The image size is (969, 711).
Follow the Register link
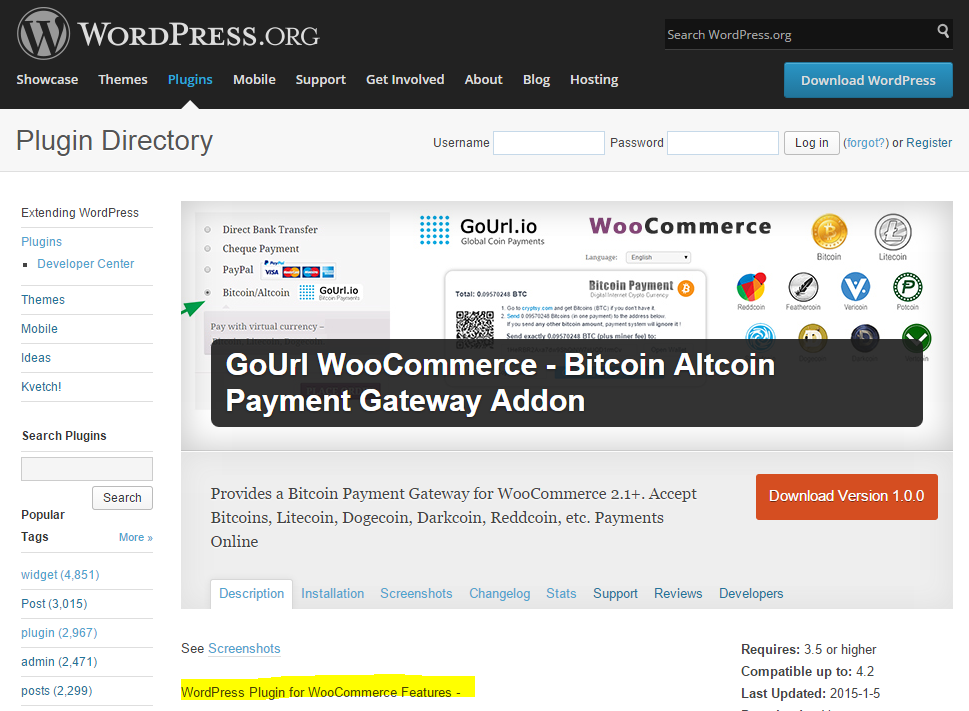[929, 143]
